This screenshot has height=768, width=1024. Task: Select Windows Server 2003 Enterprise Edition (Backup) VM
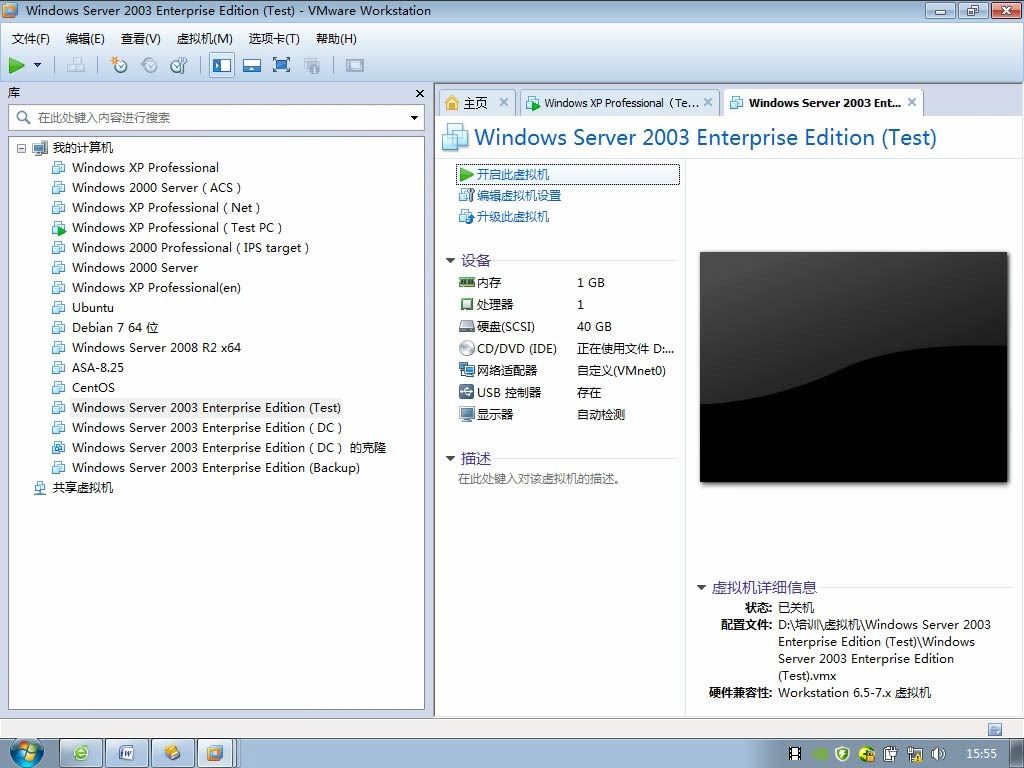216,468
